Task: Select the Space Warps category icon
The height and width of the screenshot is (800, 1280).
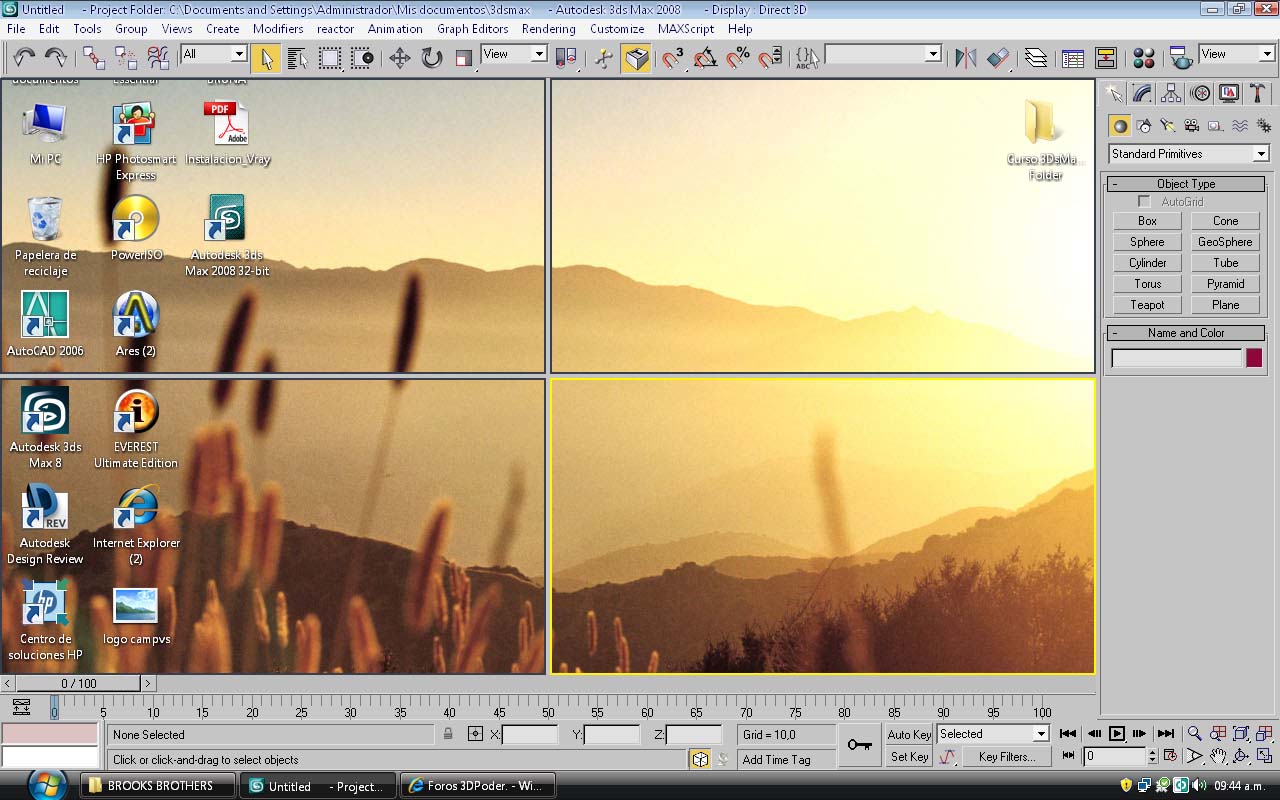Action: (x=1240, y=126)
